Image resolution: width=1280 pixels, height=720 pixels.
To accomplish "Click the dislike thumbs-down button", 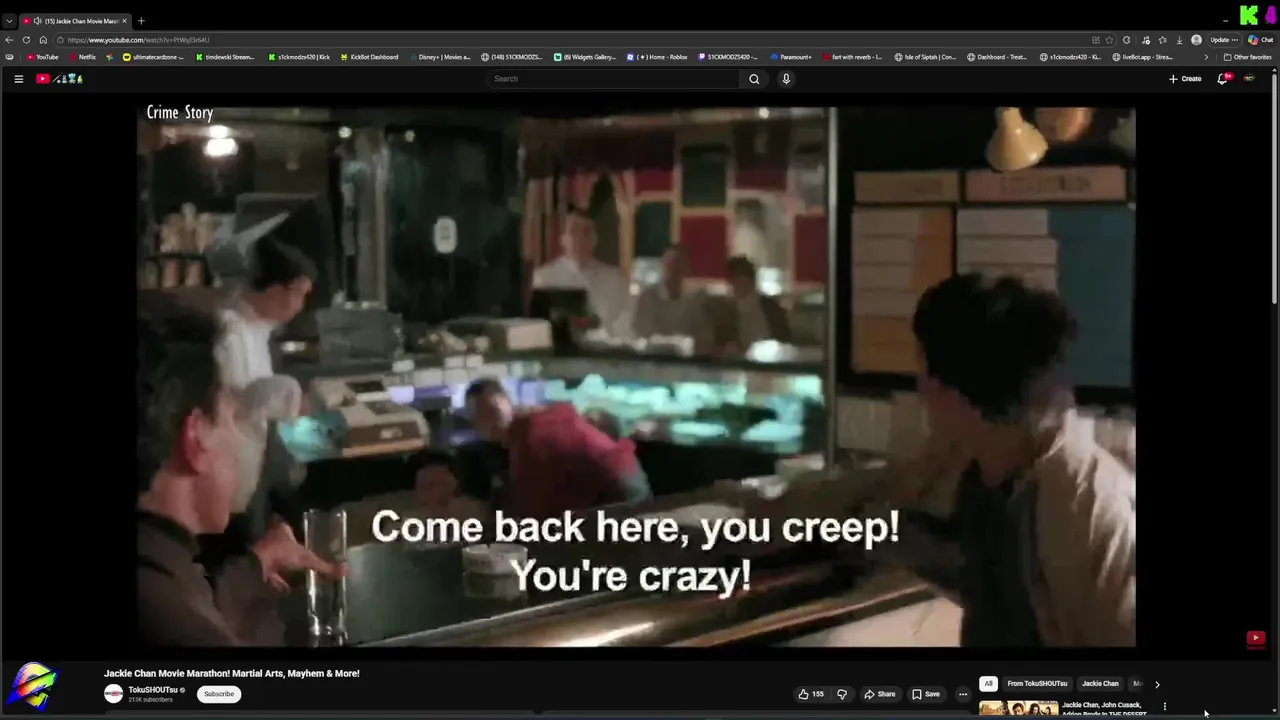I will [842, 694].
